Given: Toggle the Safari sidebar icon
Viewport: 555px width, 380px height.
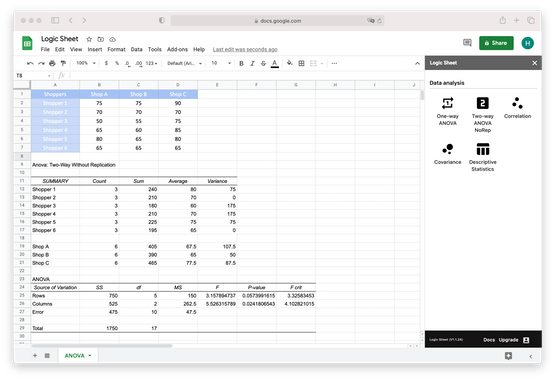Looking at the screenshot, I should point(55,21).
